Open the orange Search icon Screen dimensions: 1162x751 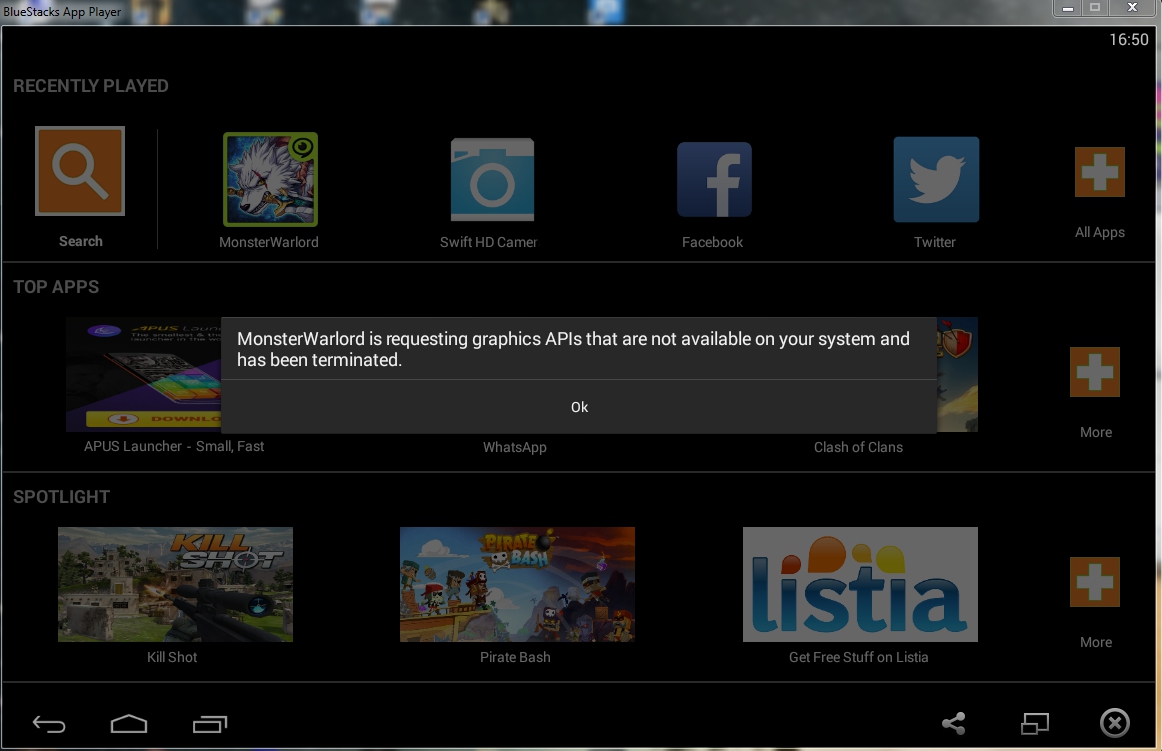(80, 171)
